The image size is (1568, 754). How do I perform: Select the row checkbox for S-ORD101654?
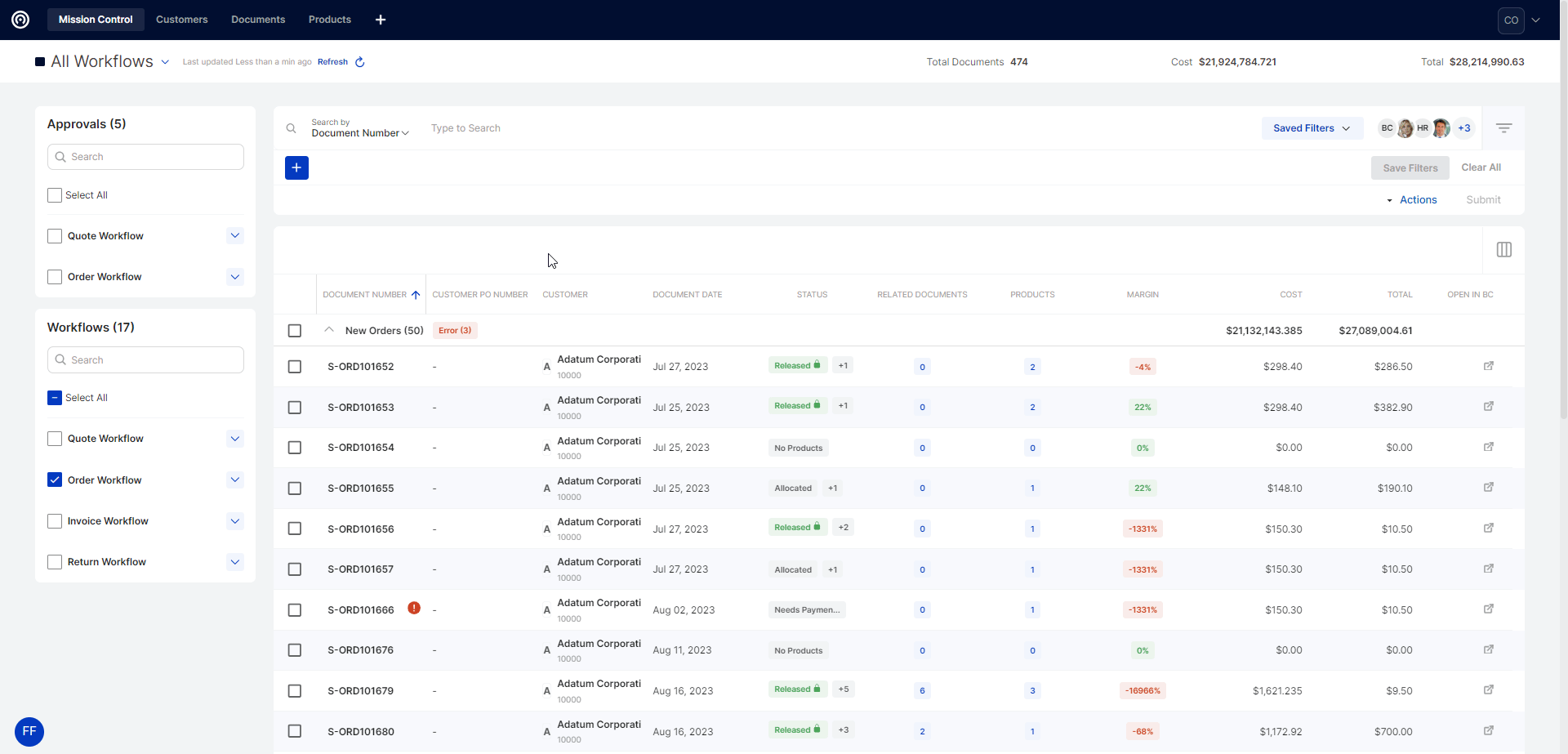pyautogui.click(x=295, y=448)
